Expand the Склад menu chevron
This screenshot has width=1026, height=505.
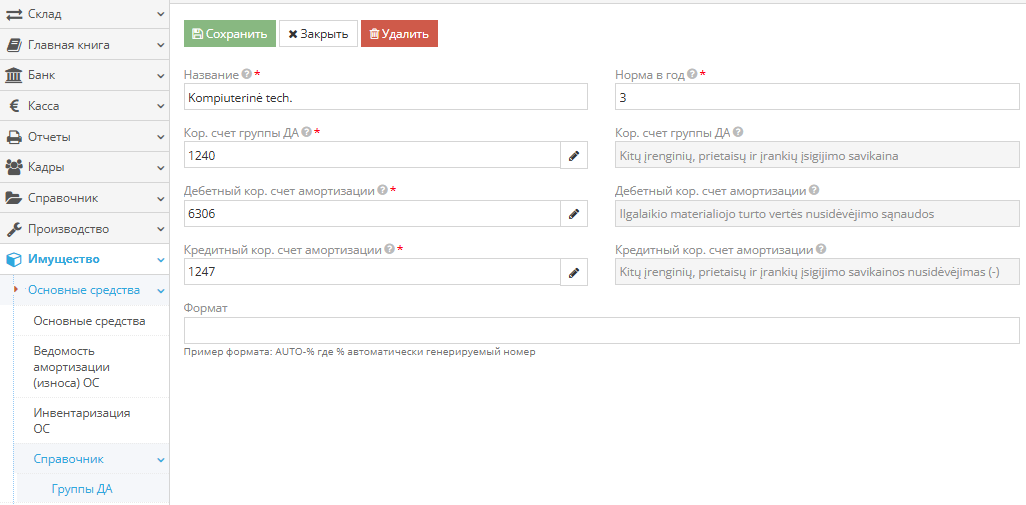[161, 14]
